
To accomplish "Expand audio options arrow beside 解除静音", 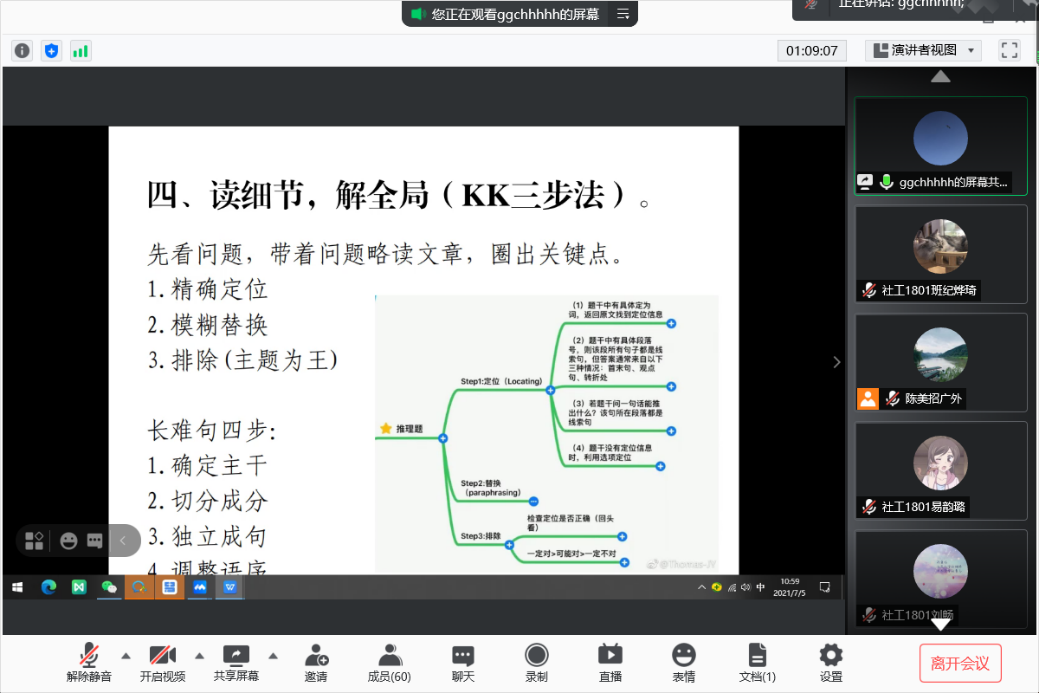I will [126, 656].
